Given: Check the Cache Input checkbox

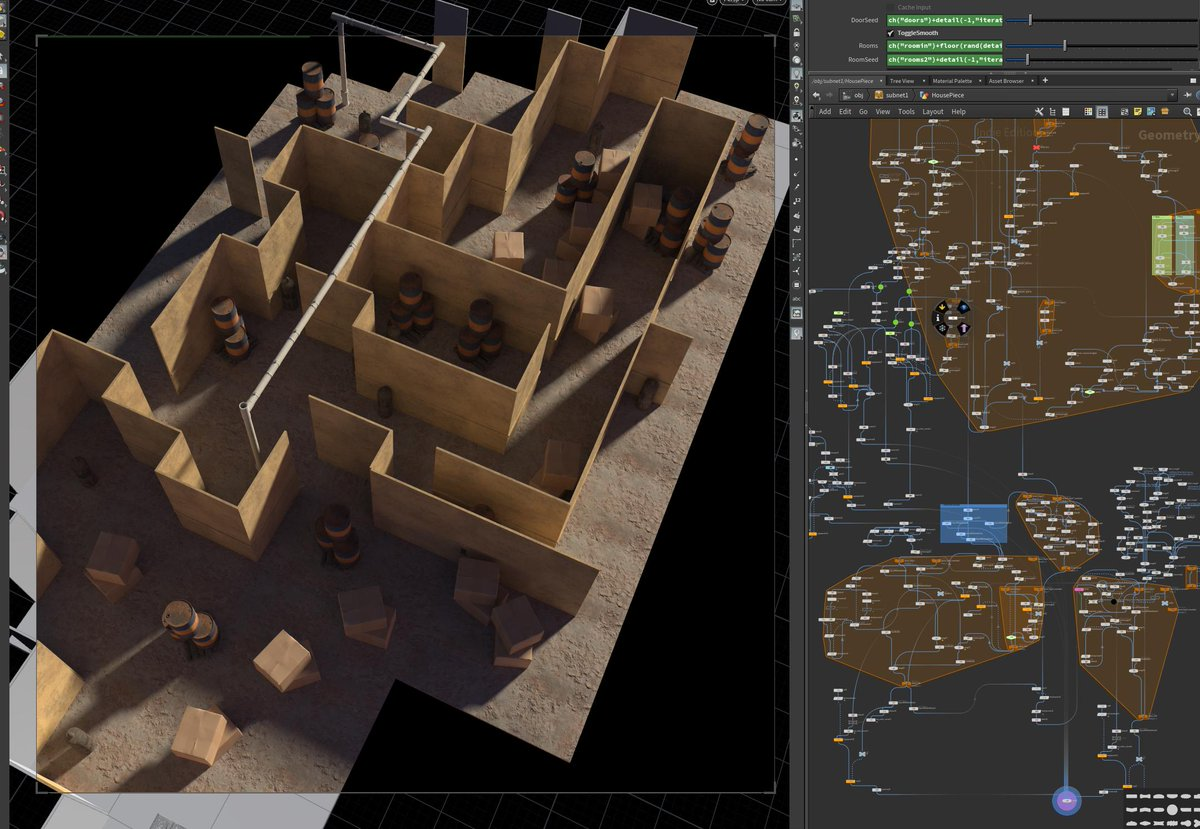Looking at the screenshot, I should pos(890,7).
